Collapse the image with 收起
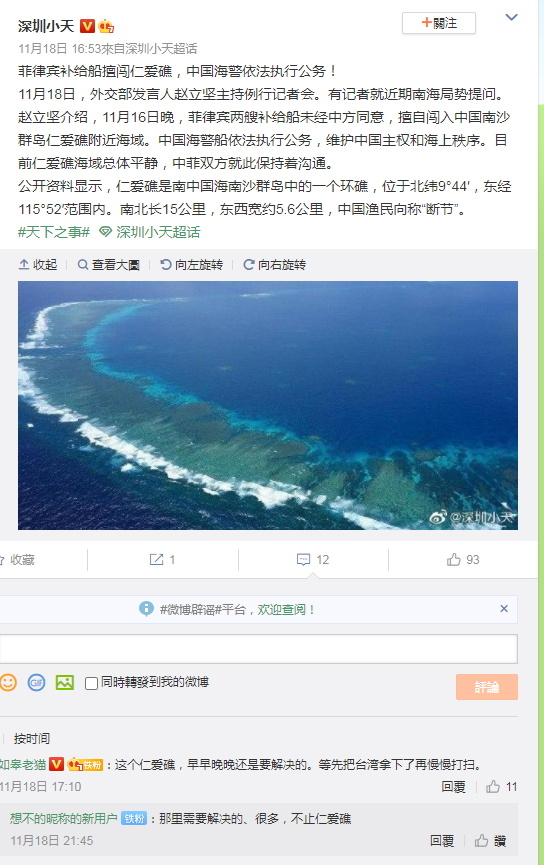This screenshot has width=544, height=865. 38,265
